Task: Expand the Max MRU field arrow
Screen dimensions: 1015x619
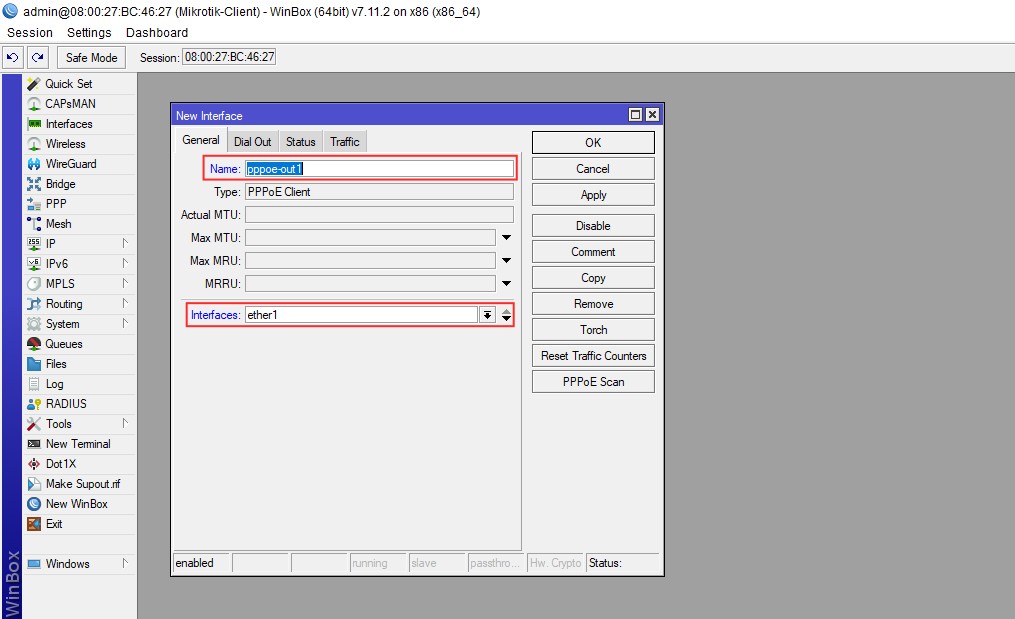Action: [506, 261]
